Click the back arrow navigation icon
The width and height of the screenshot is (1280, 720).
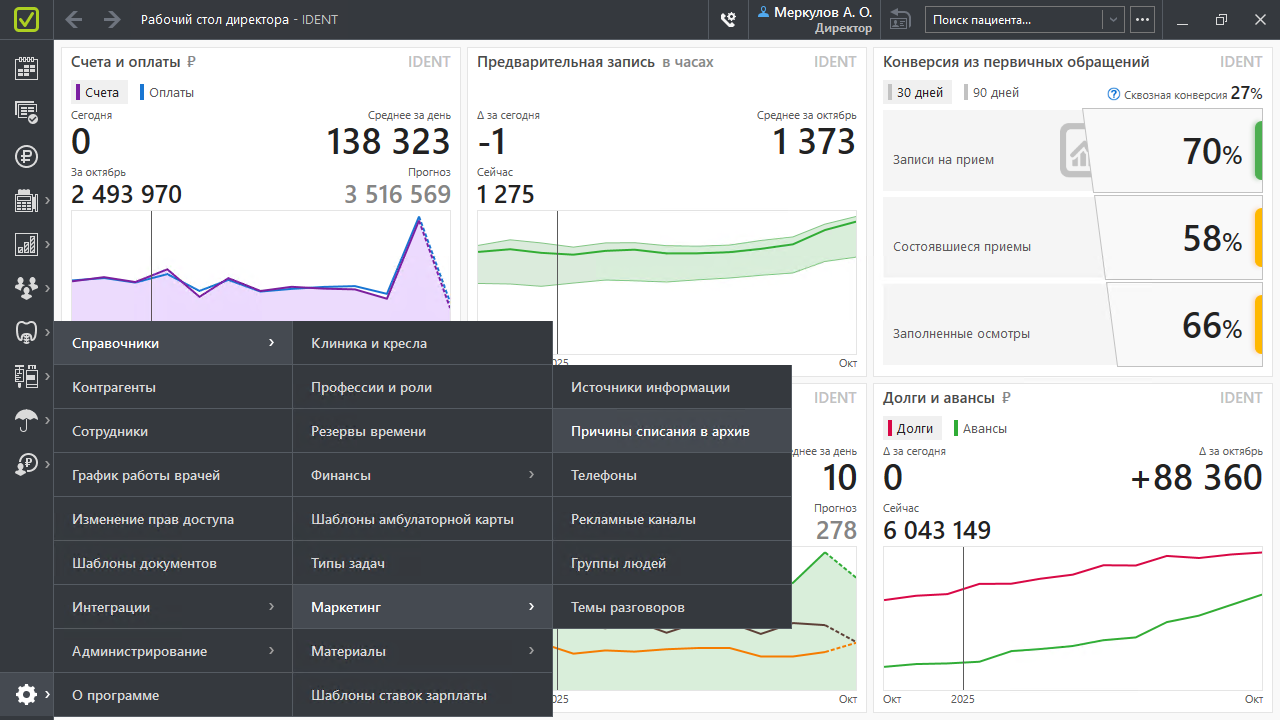74,19
